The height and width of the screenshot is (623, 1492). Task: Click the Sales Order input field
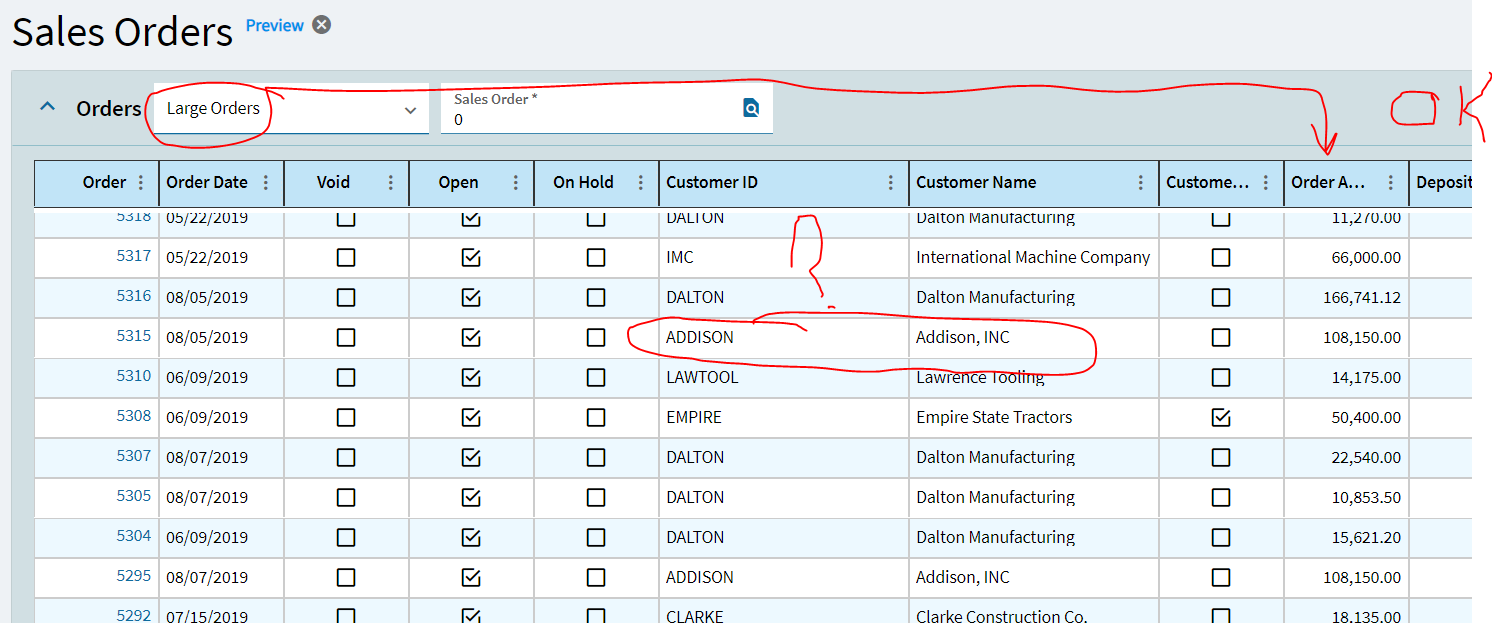coord(590,119)
